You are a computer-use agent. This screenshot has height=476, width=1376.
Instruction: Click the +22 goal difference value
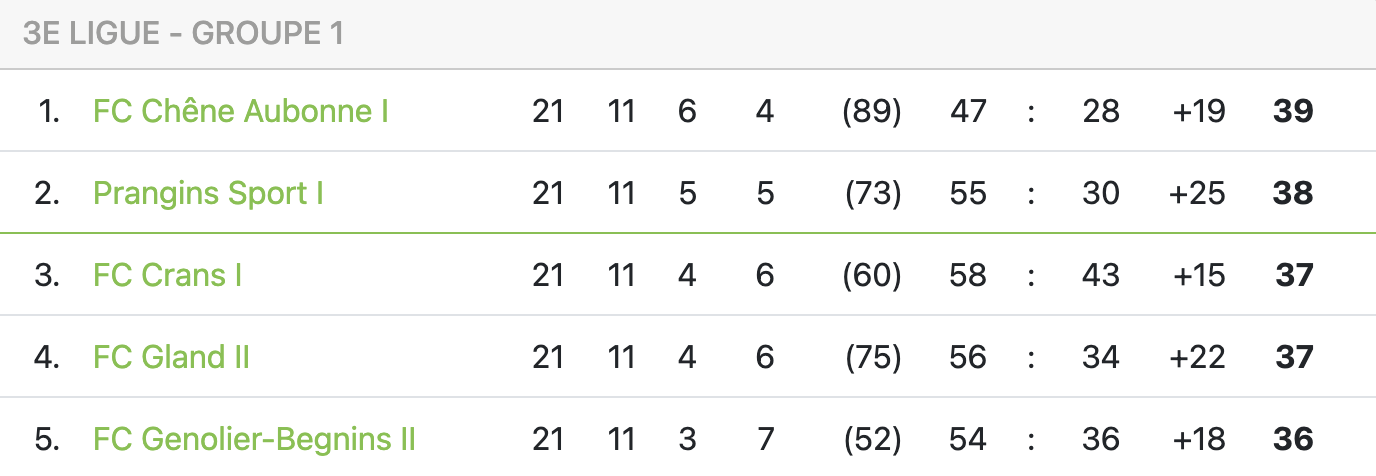click(1197, 357)
